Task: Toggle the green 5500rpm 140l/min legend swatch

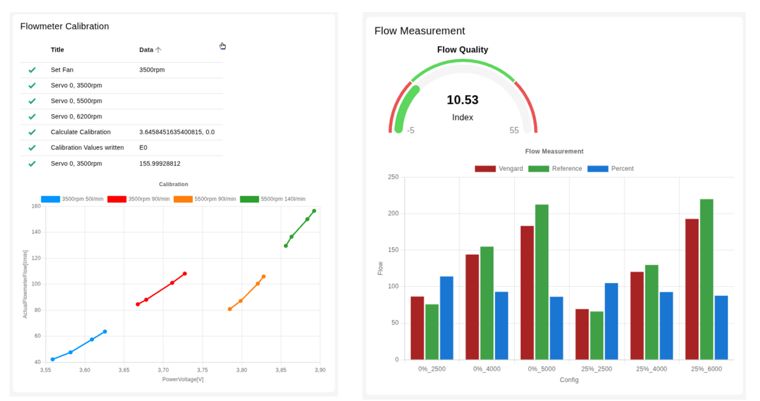Action: click(x=250, y=199)
